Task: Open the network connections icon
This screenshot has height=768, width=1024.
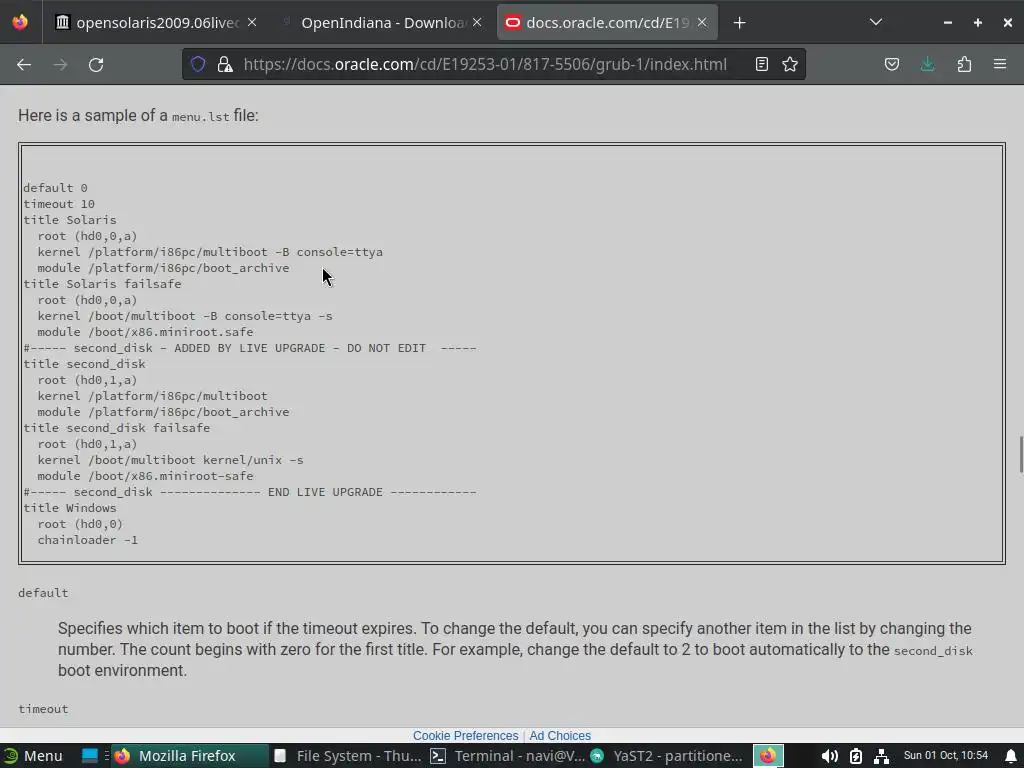Action: [x=881, y=756]
